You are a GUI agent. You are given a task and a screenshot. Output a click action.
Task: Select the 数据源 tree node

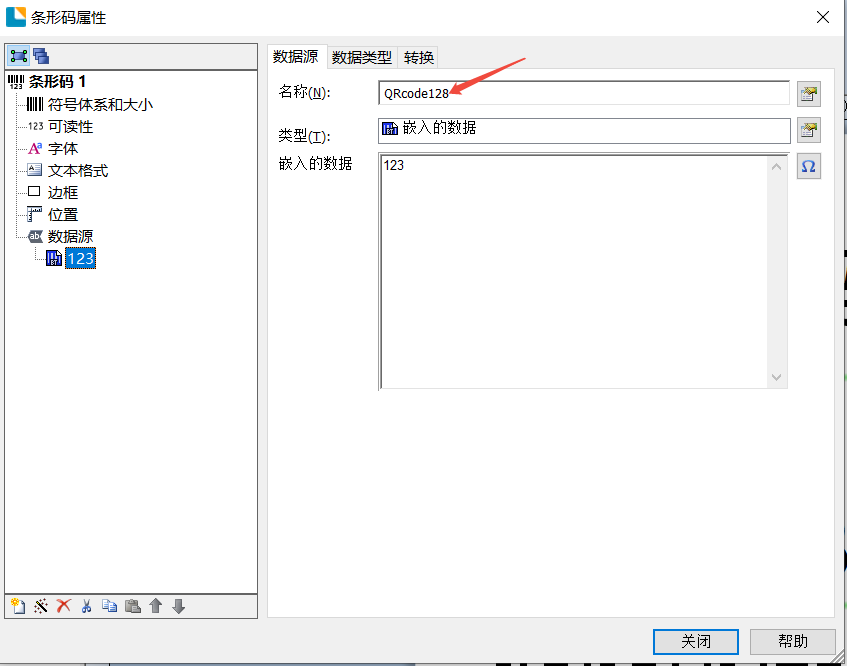[70, 236]
